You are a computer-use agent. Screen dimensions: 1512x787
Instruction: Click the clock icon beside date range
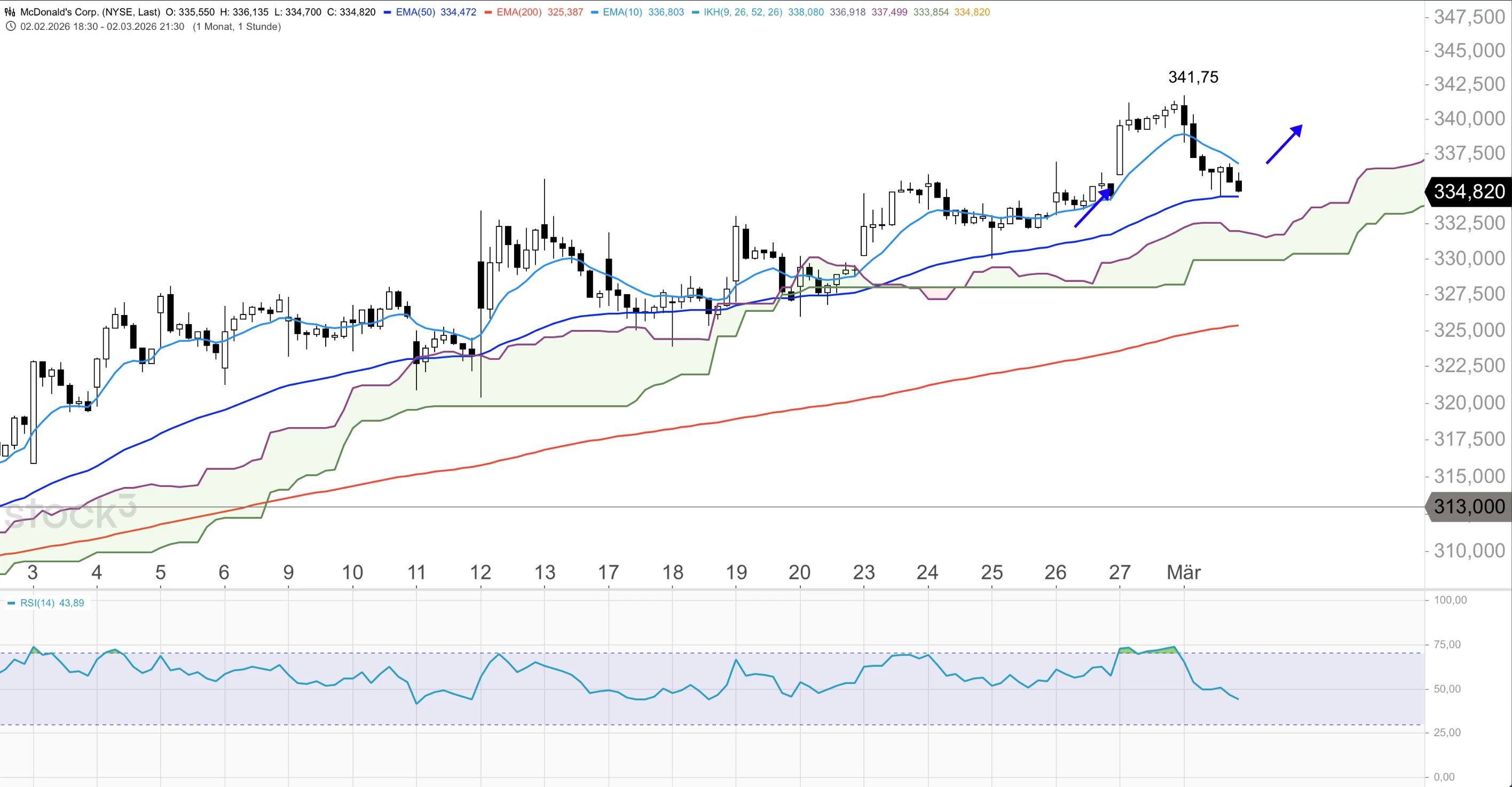point(11,26)
